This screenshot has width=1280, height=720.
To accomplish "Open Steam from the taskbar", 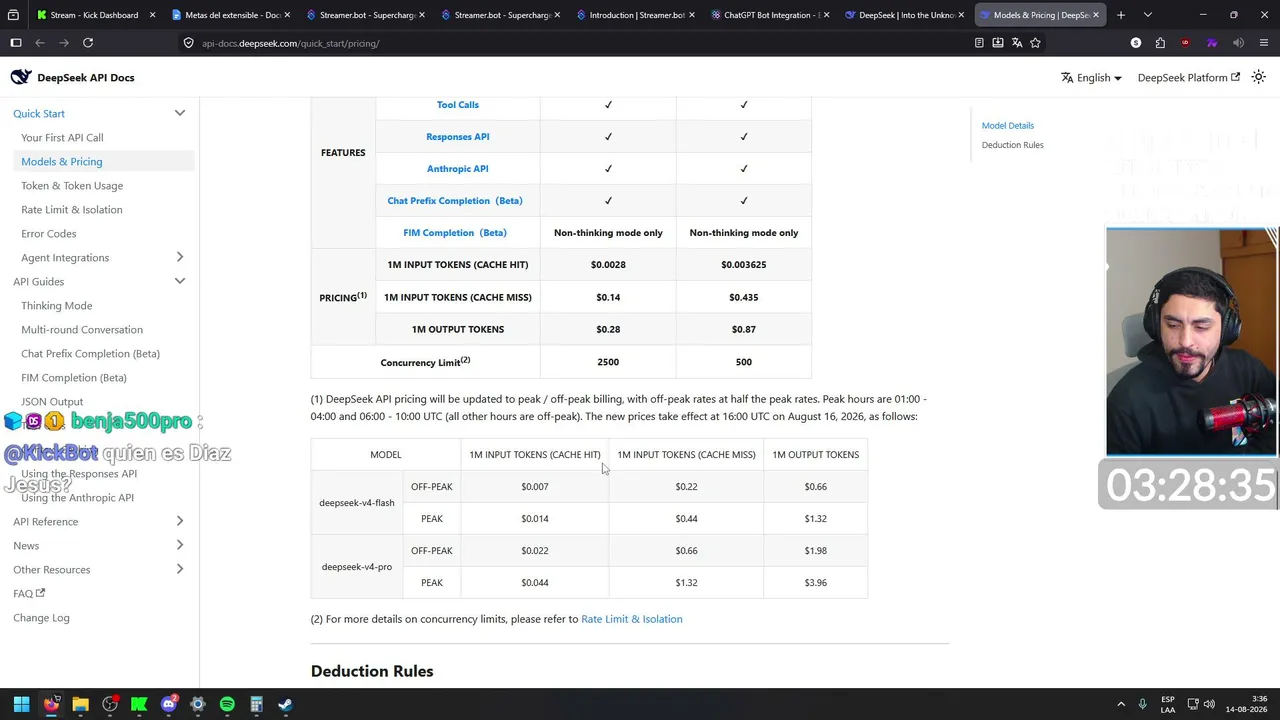I will coord(285,704).
